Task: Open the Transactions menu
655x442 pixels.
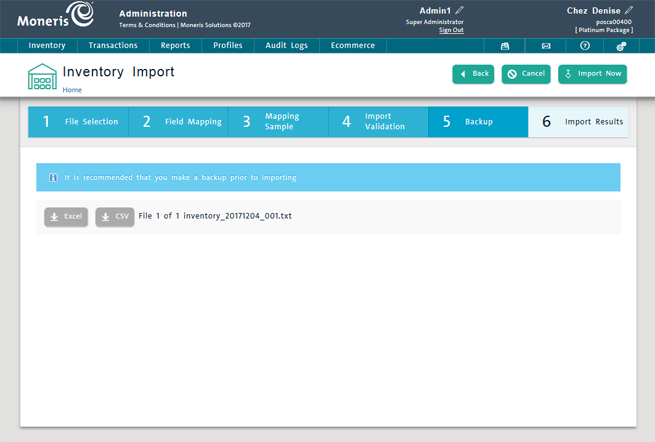Action: [x=113, y=46]
